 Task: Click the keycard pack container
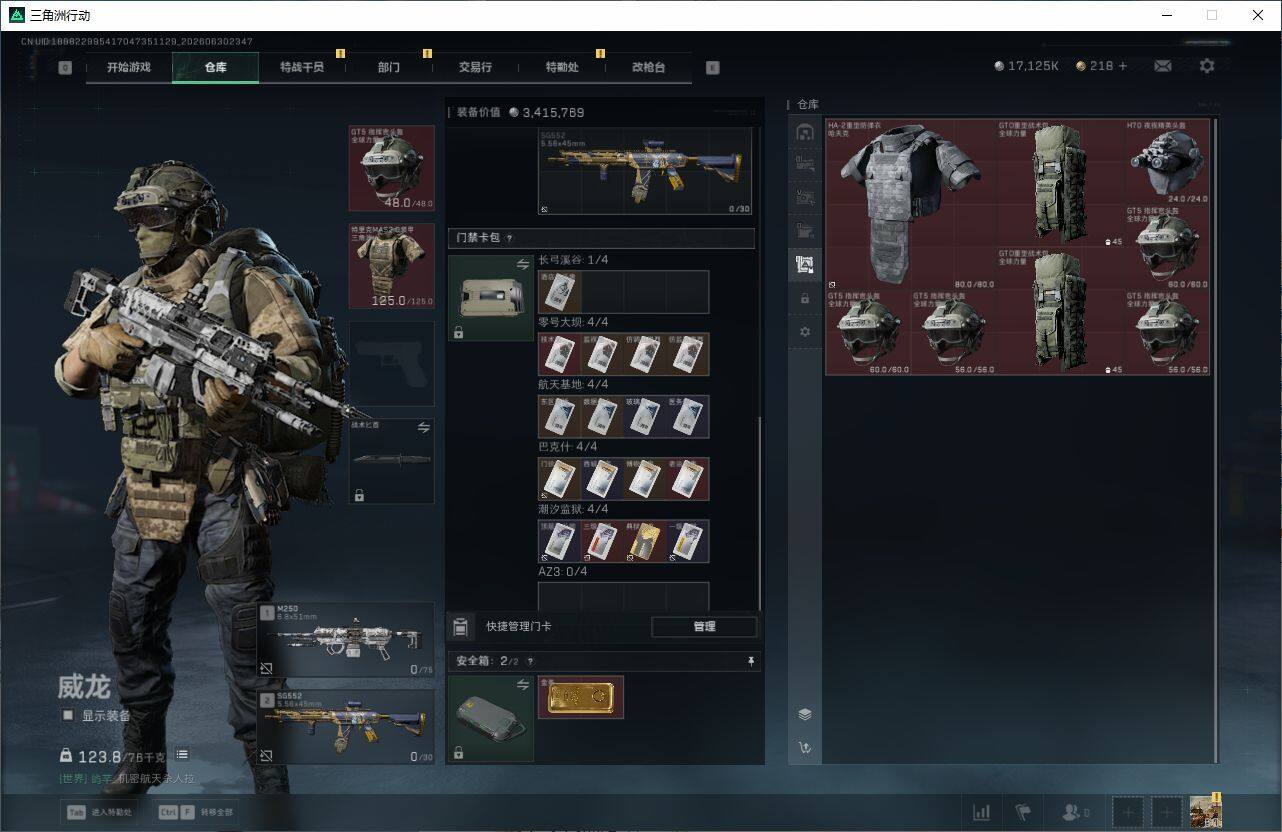pos(490,298)
